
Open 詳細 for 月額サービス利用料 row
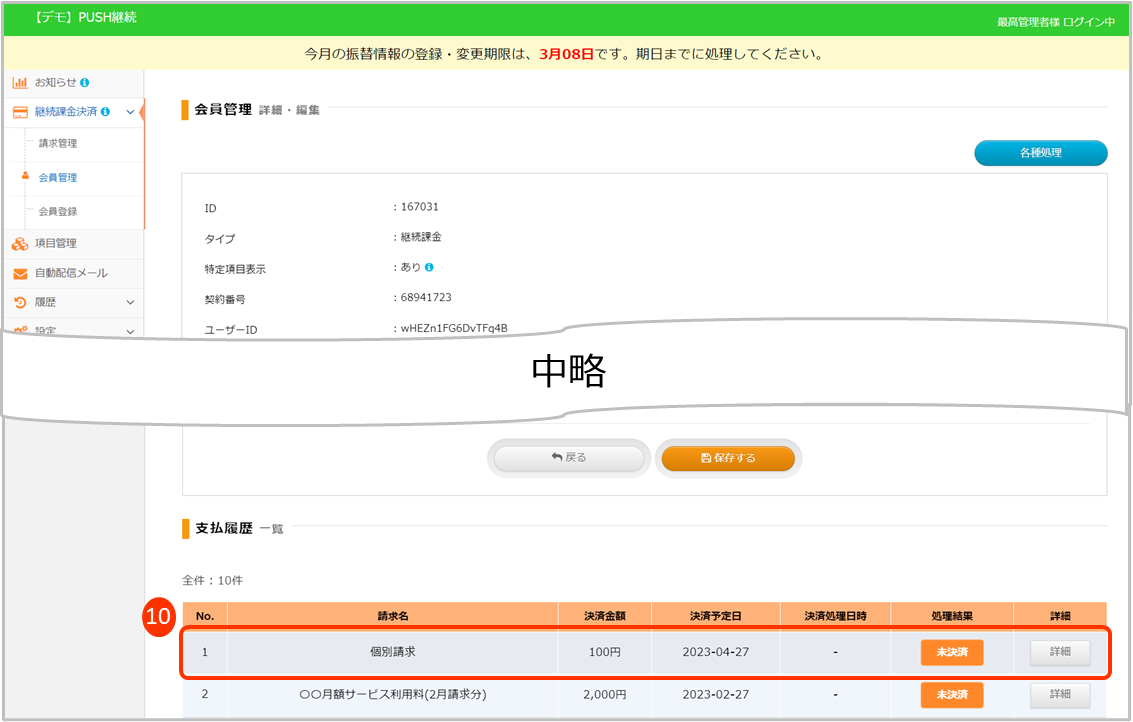click(x=1060, y=694)
